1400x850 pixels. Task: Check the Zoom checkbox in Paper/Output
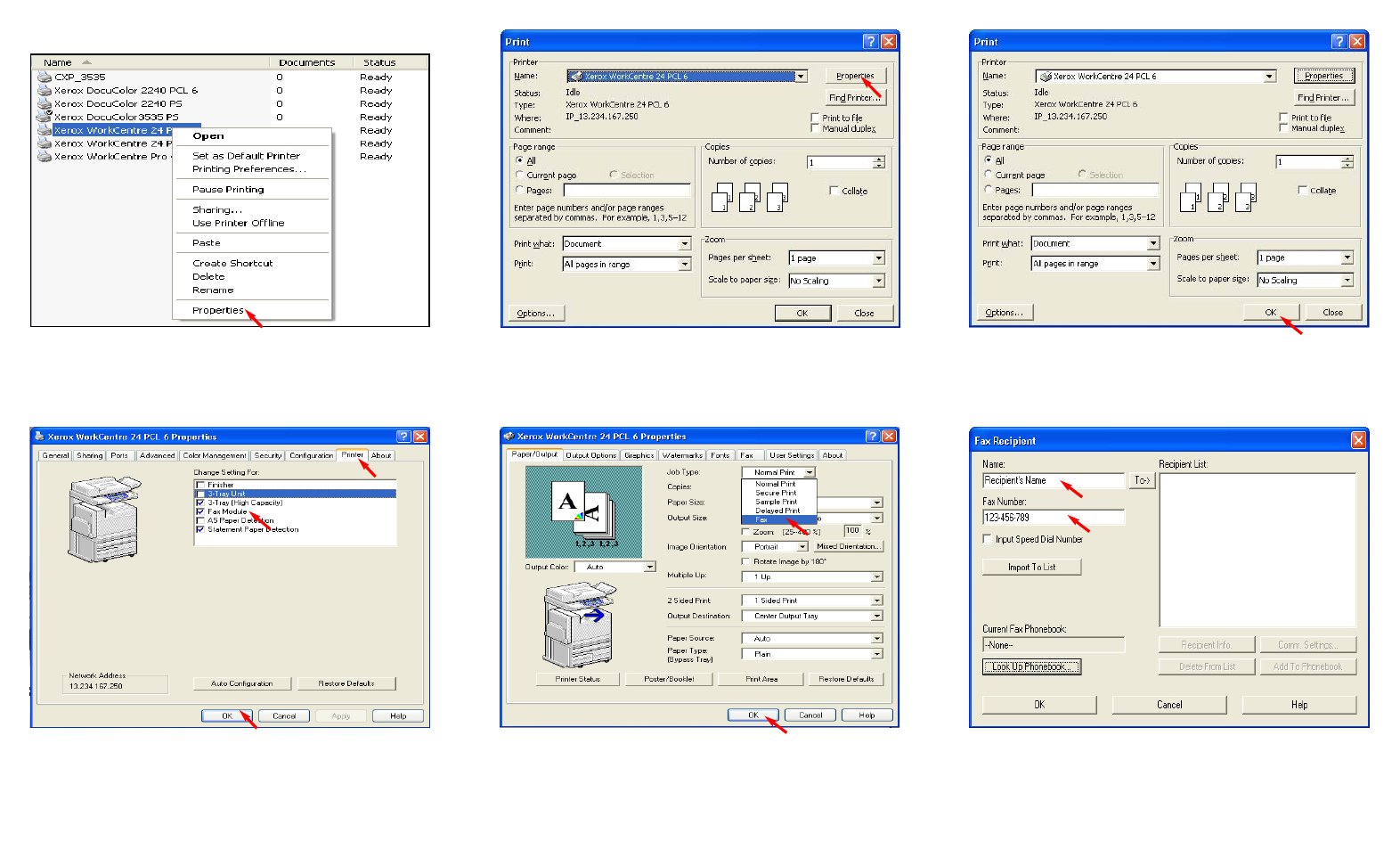tap(745, 532)
